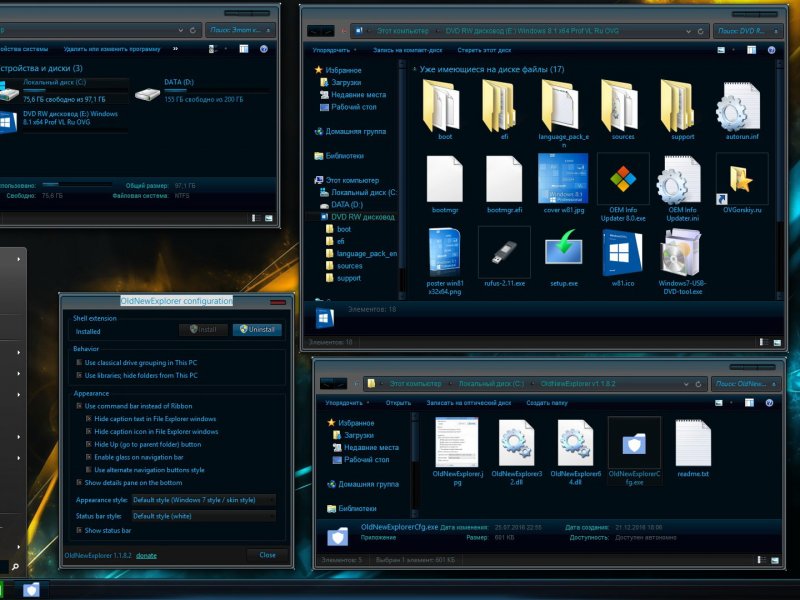Toggle the preview pane icon in the OldNewExplorer folder window
Image resolution: width=800 pixels, height=600 pixels.
[x=749, y=403]
